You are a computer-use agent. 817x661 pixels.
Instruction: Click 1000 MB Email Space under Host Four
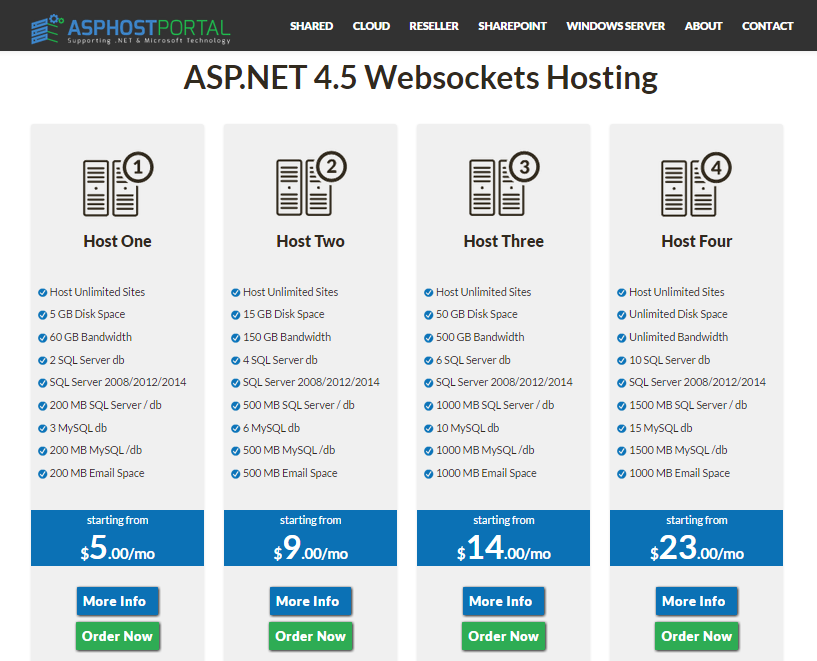click(x=679, y=473)
